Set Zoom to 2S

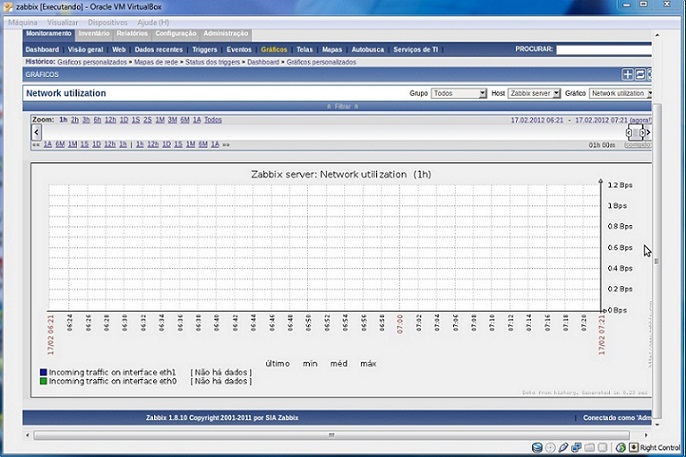coord(147,120)
